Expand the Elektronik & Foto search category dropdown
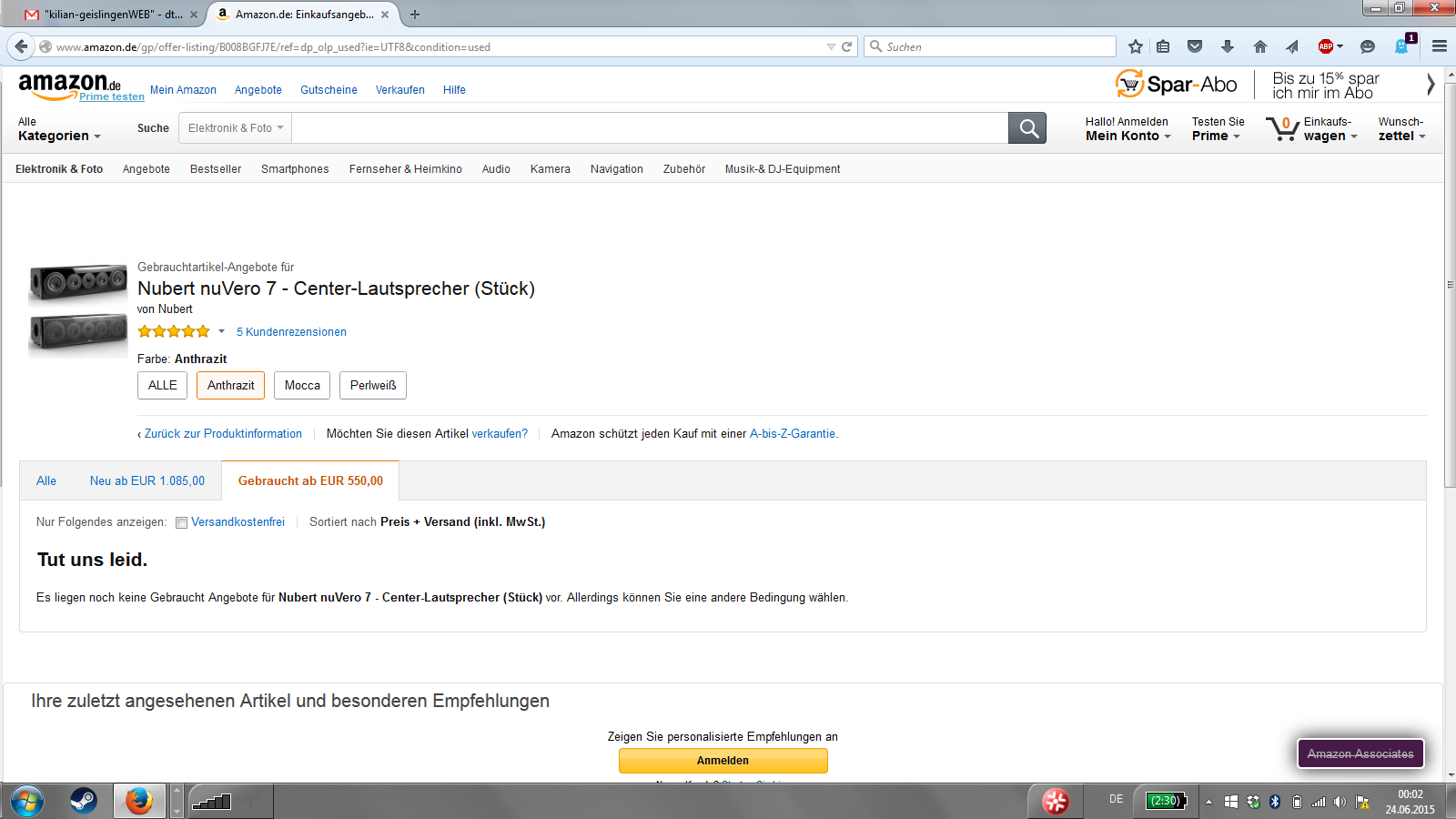 236,128
